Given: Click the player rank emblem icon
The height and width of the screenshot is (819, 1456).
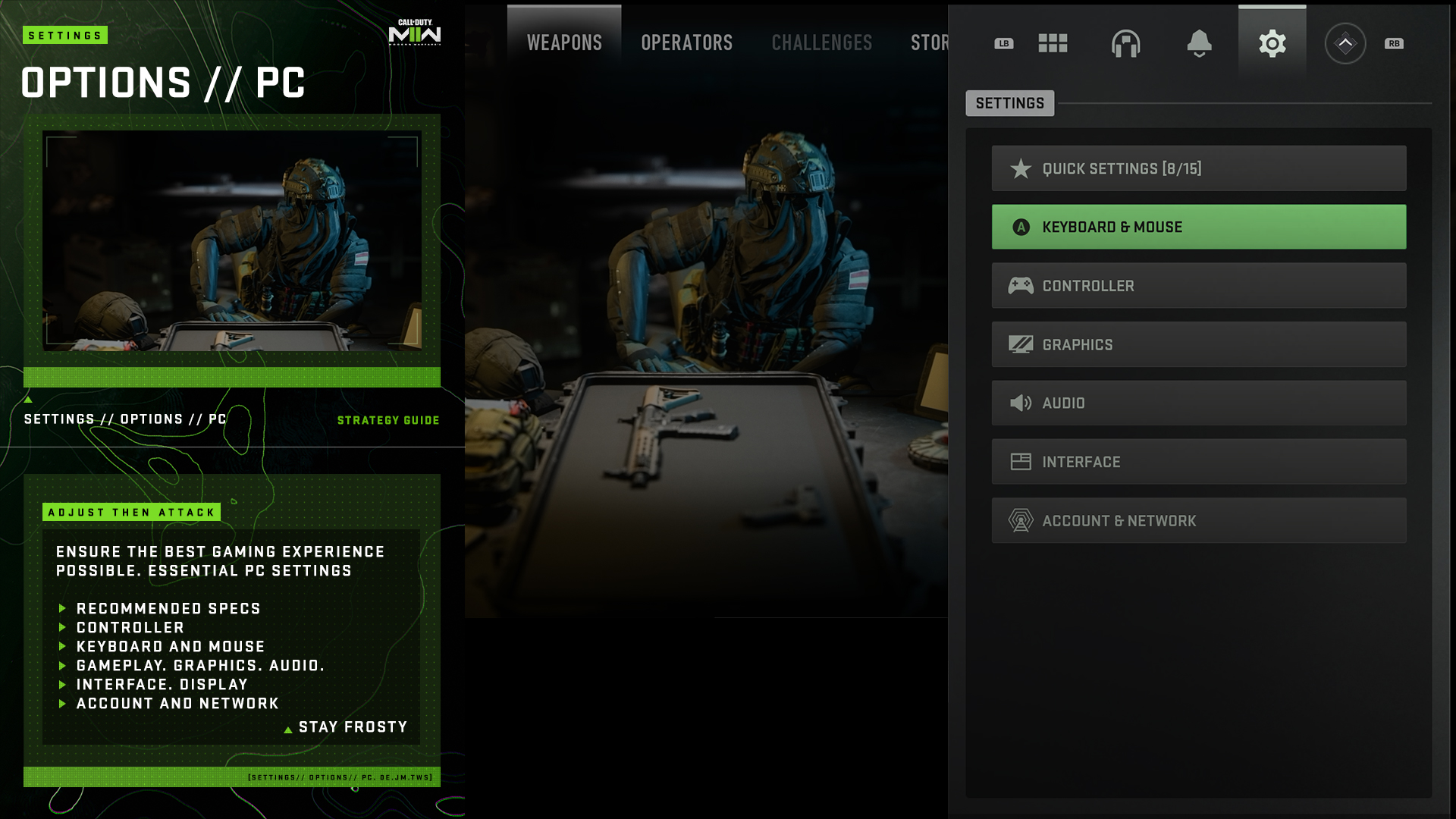Looking at the screenshot, I should point(1345,43).
